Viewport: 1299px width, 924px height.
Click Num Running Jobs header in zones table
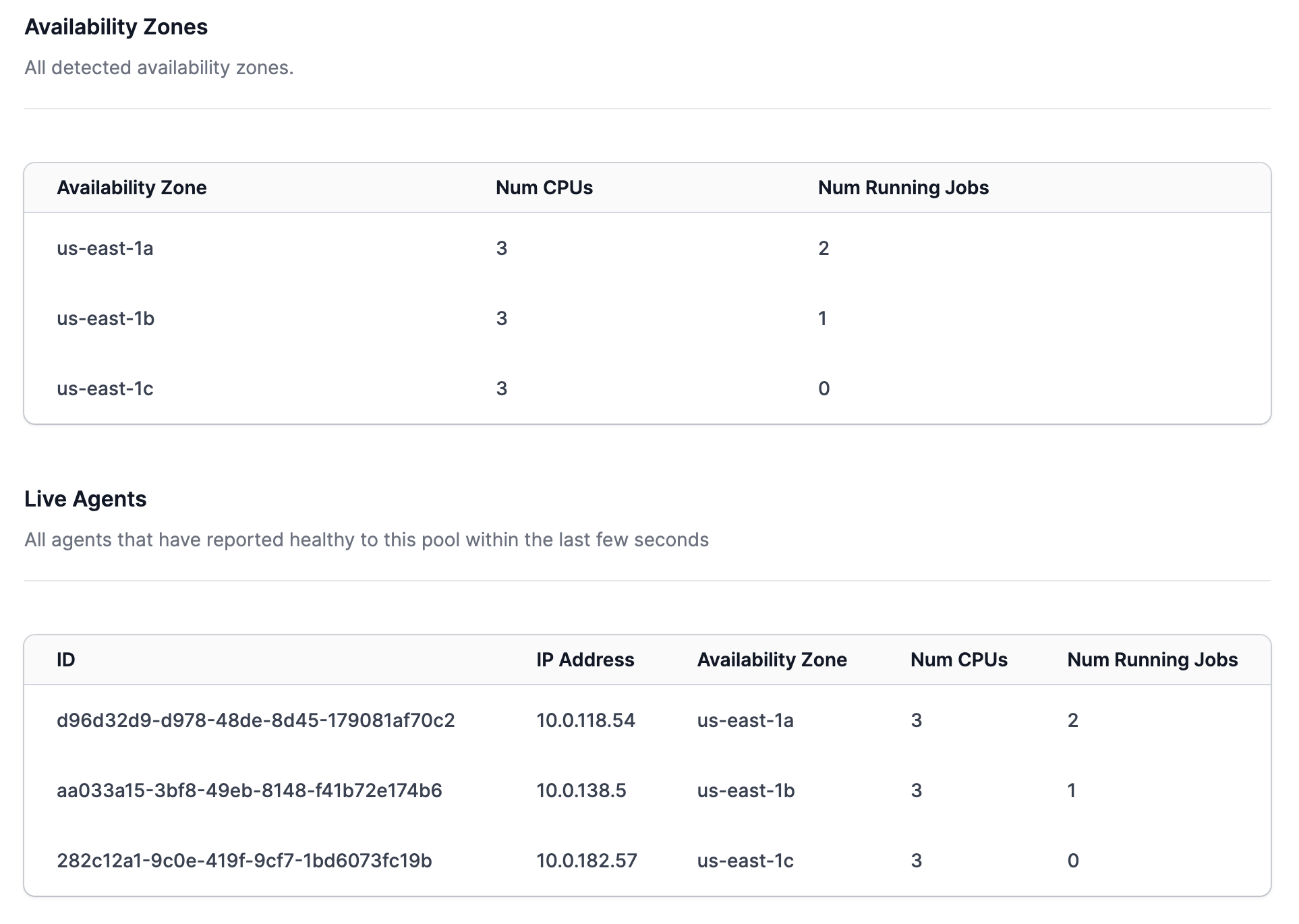click(903, 187)
